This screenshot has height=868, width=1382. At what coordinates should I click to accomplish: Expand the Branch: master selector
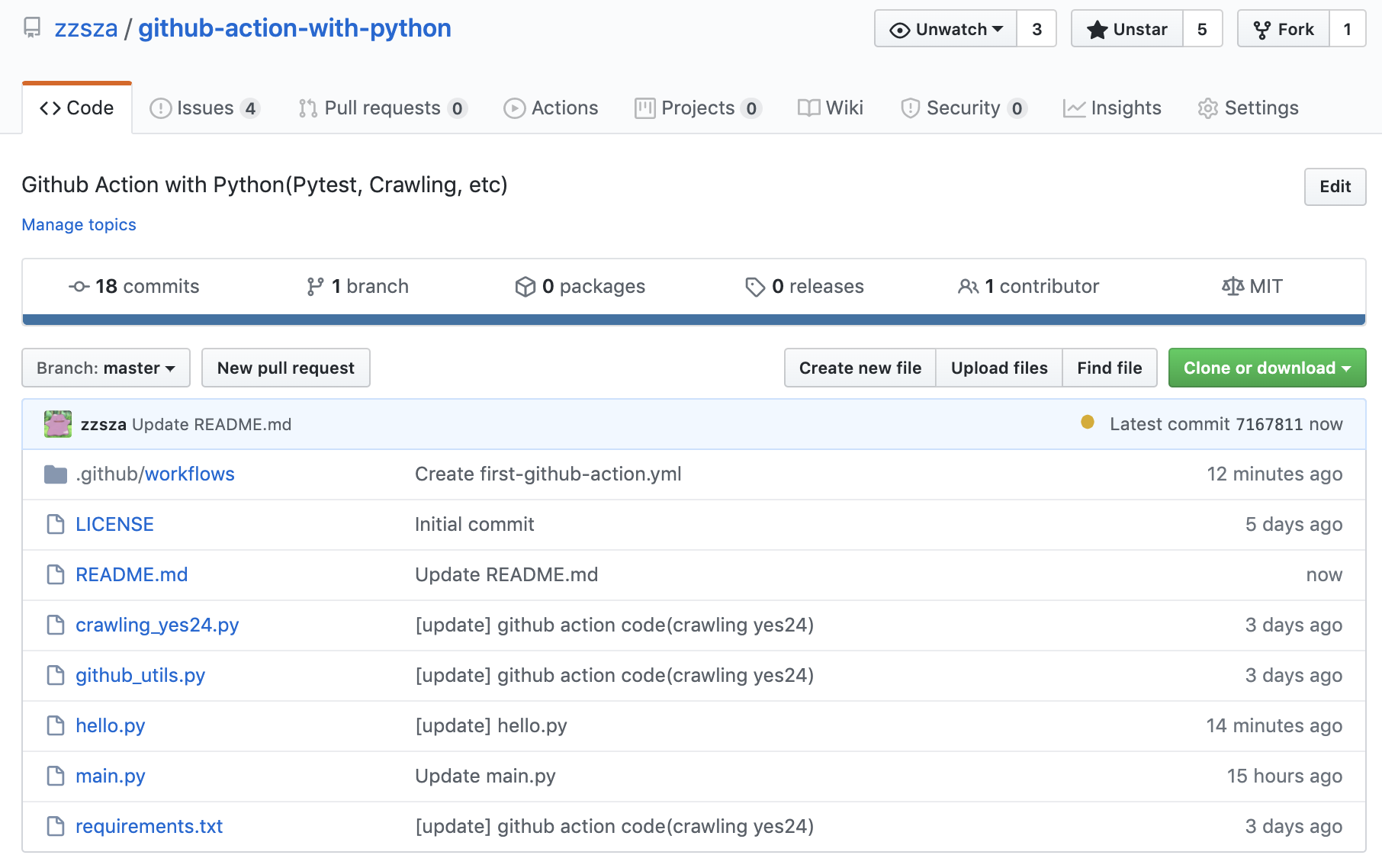(x=106, y=368)
